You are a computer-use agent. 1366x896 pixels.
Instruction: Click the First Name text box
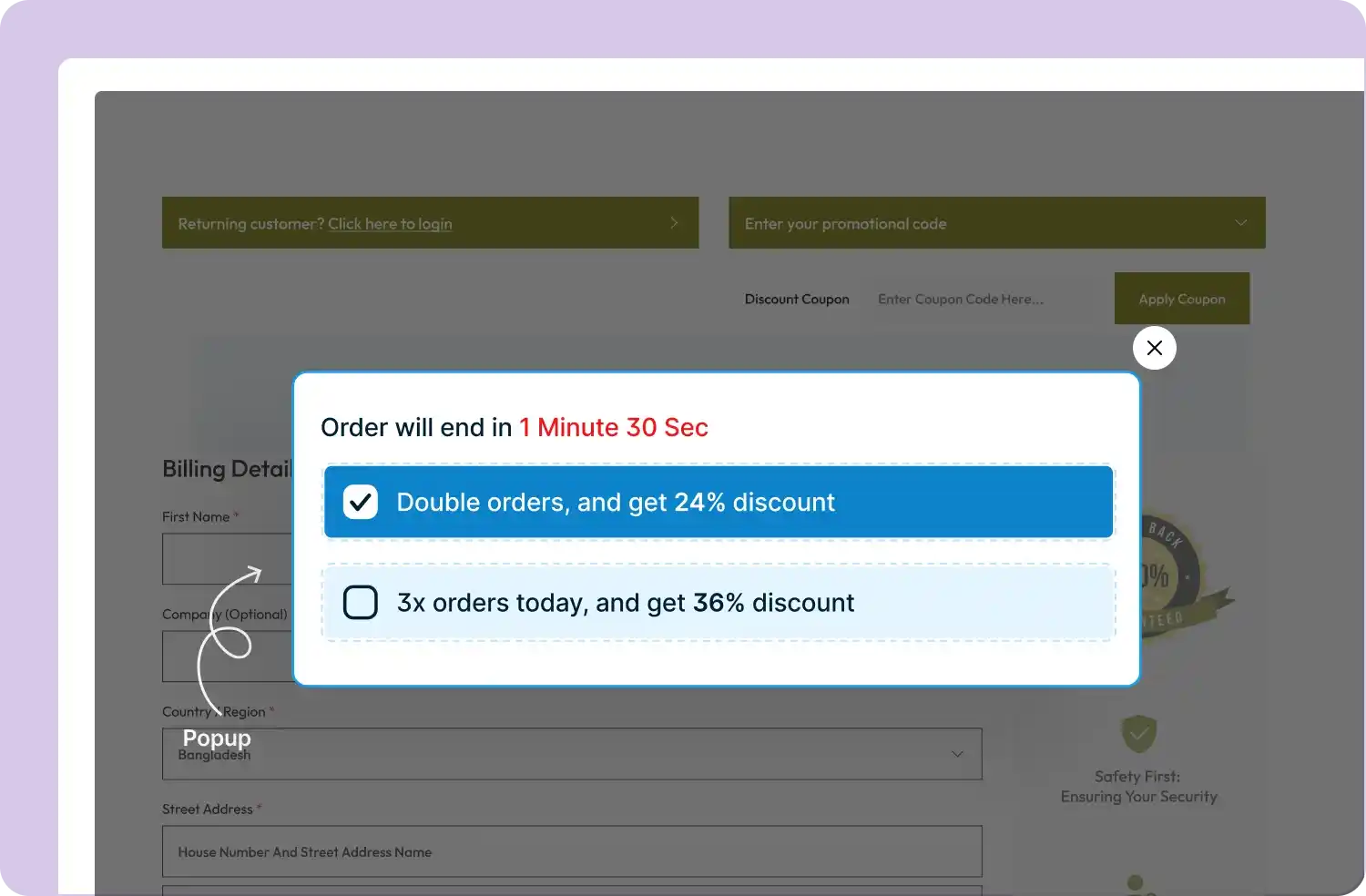click(x=226, y=558)
